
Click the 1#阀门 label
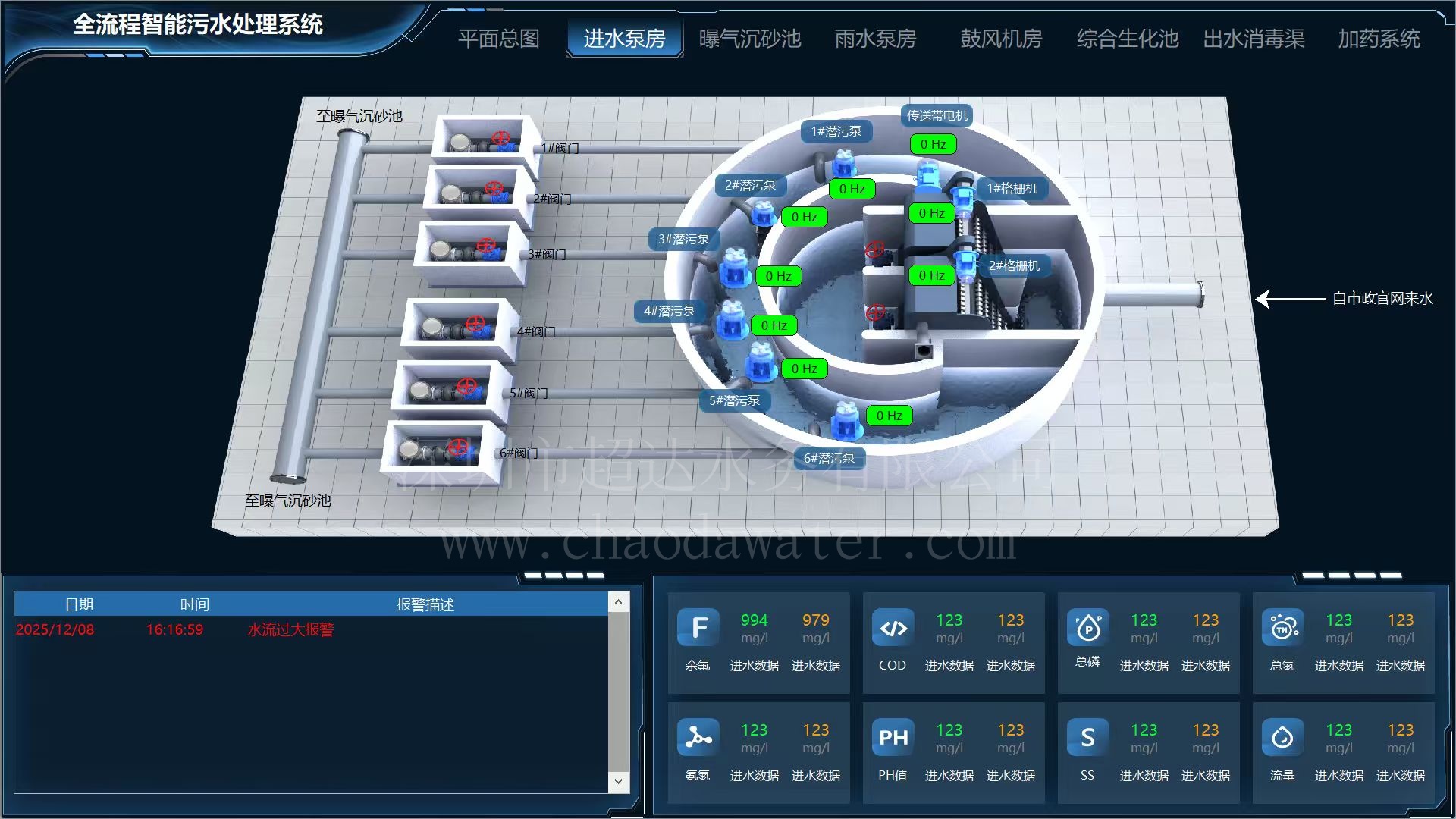560,148
